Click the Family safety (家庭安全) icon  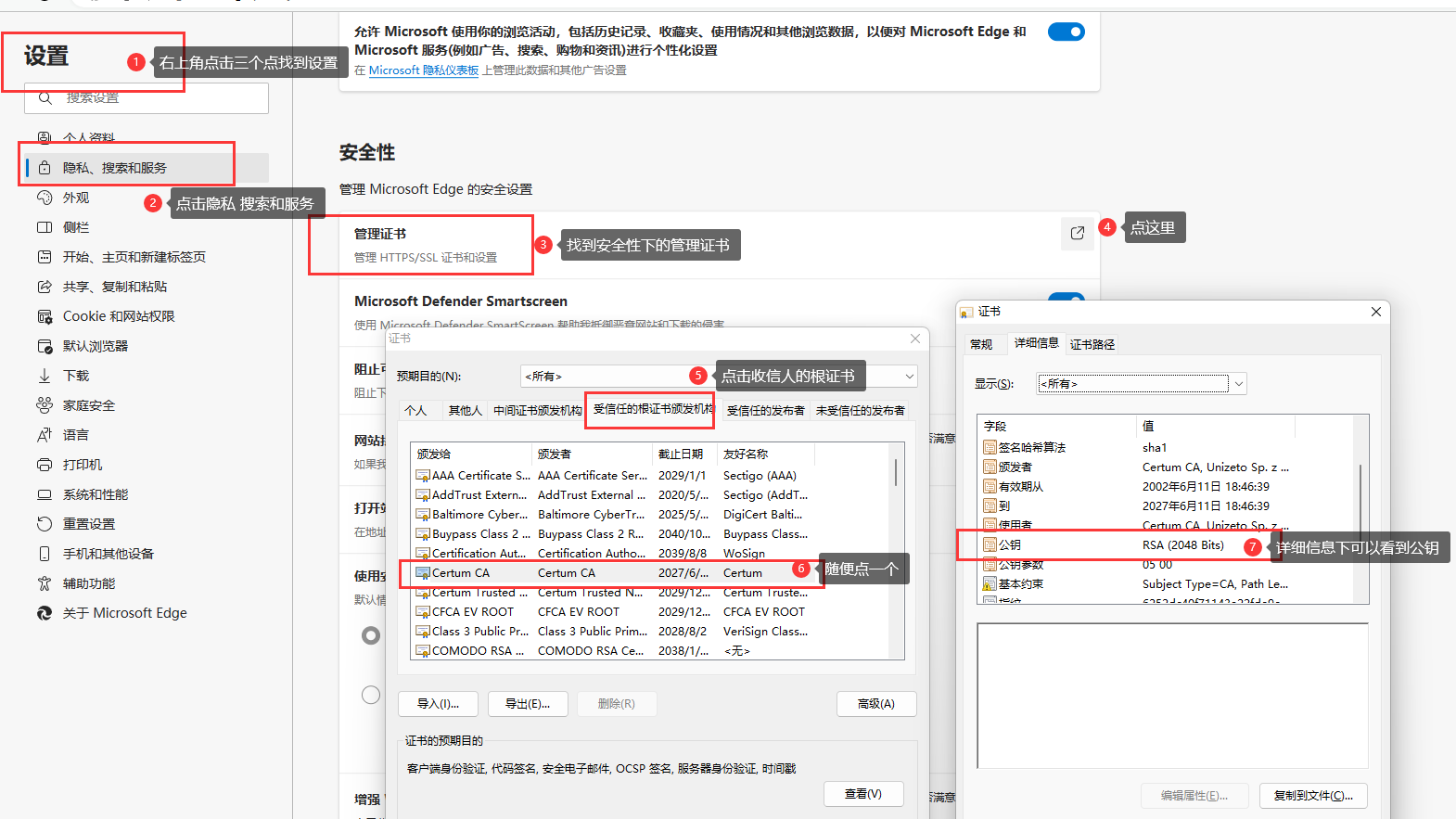tap(45, 405)
